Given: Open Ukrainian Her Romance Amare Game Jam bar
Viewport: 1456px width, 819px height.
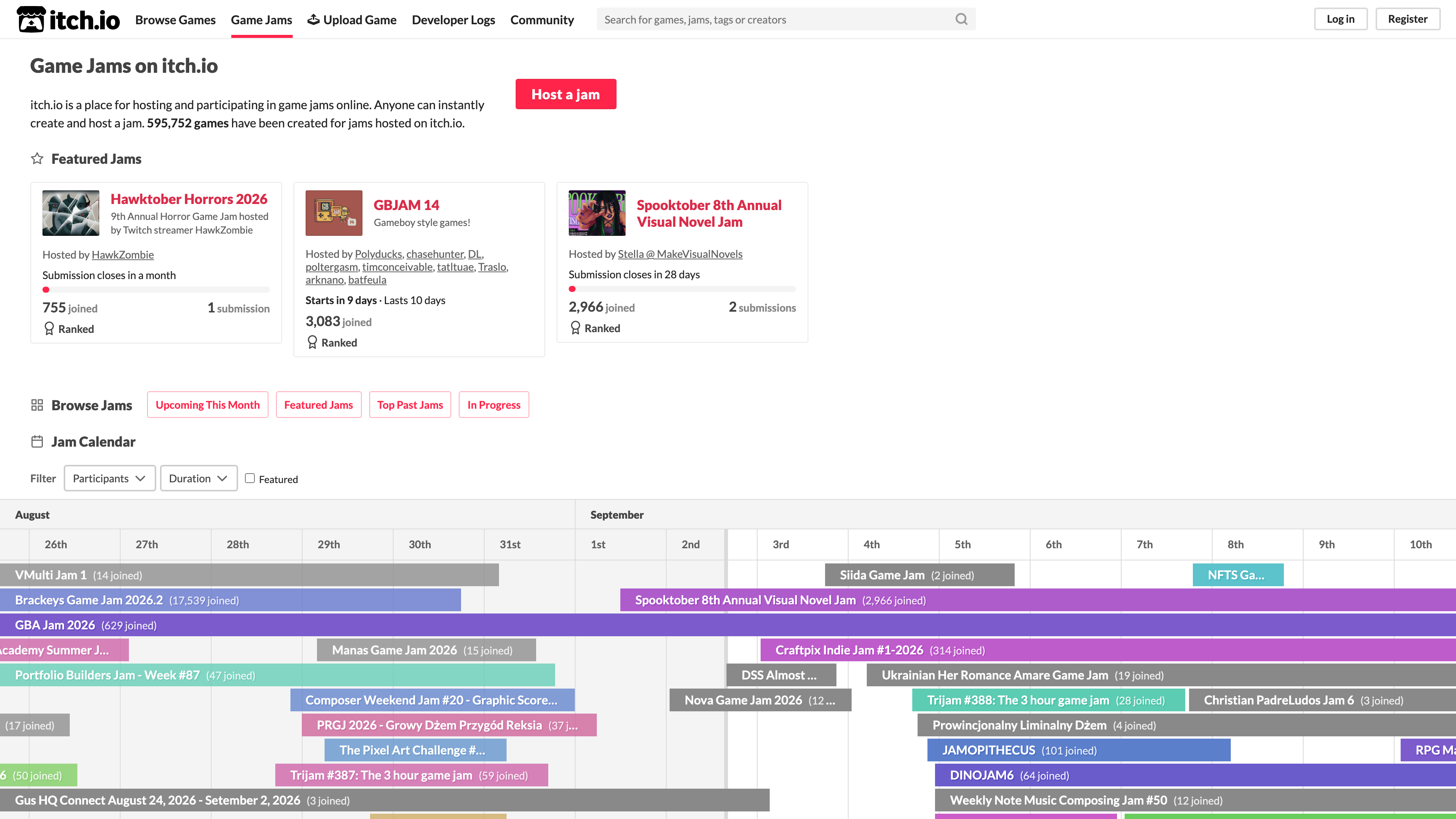Looking at the screenshot, I should (x=1161, y=675).
